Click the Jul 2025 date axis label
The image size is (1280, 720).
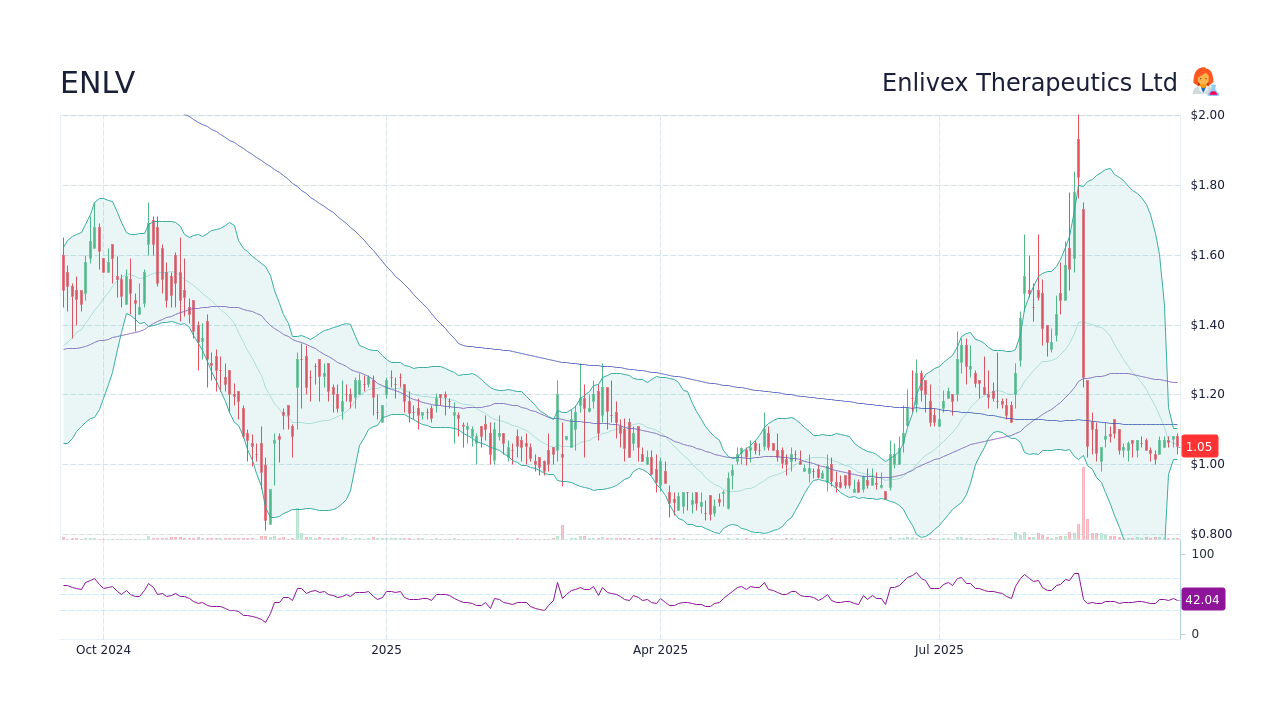click(x=939, y=649)
